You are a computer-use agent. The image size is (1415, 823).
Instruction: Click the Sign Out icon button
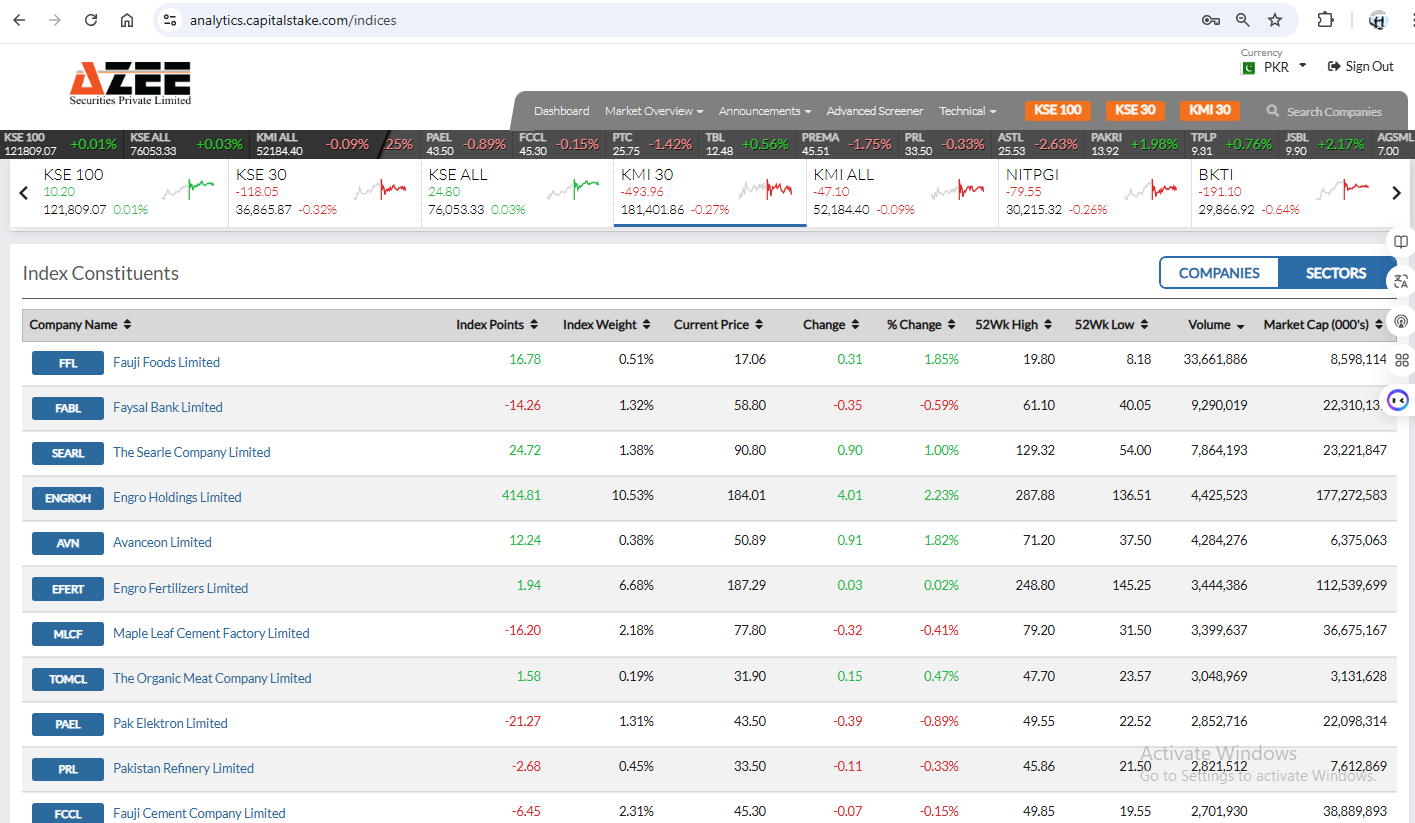[1360, 66]
